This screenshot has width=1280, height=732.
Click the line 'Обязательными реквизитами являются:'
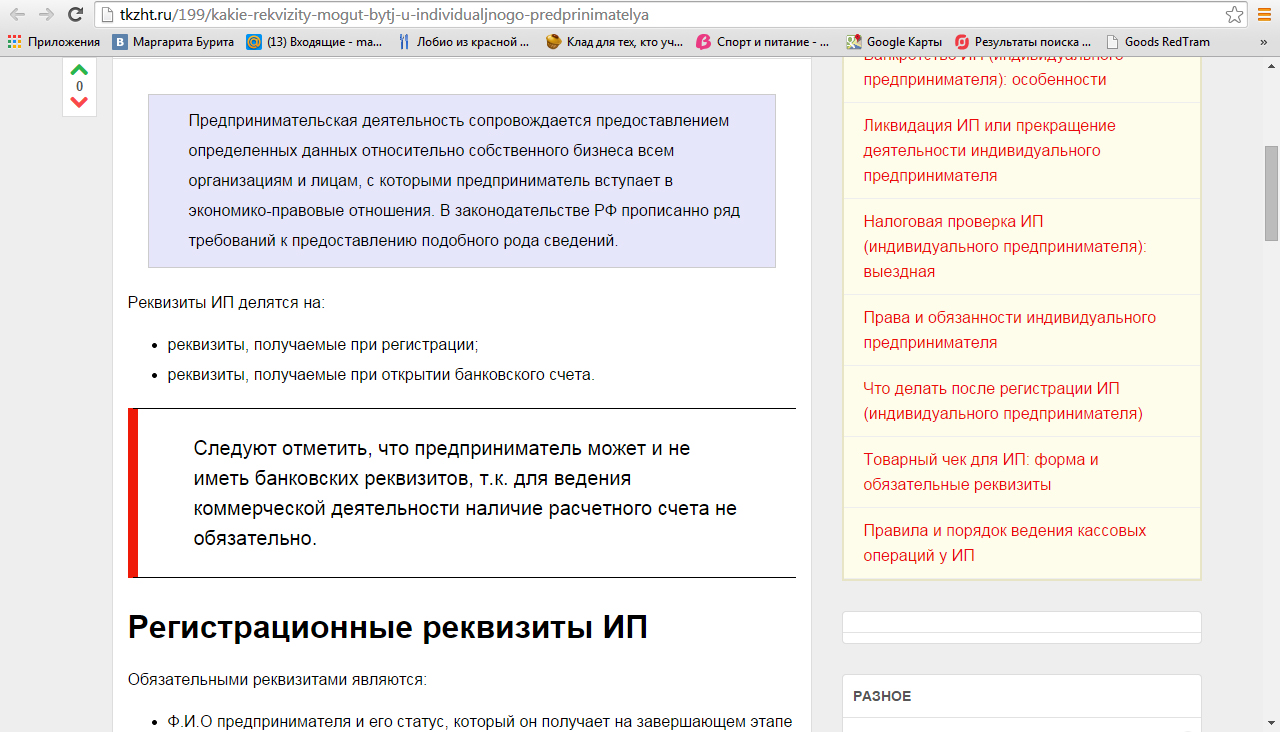pyautogui.click(x=277, y=680)
